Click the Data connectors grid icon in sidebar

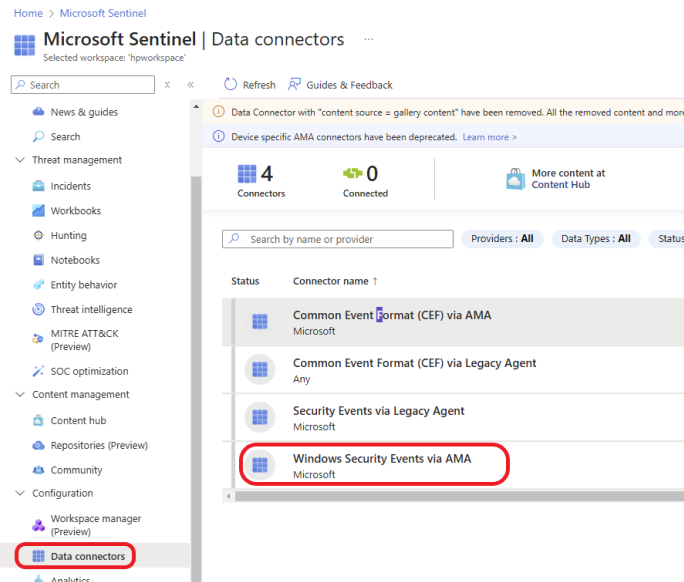tap(38, 556)
